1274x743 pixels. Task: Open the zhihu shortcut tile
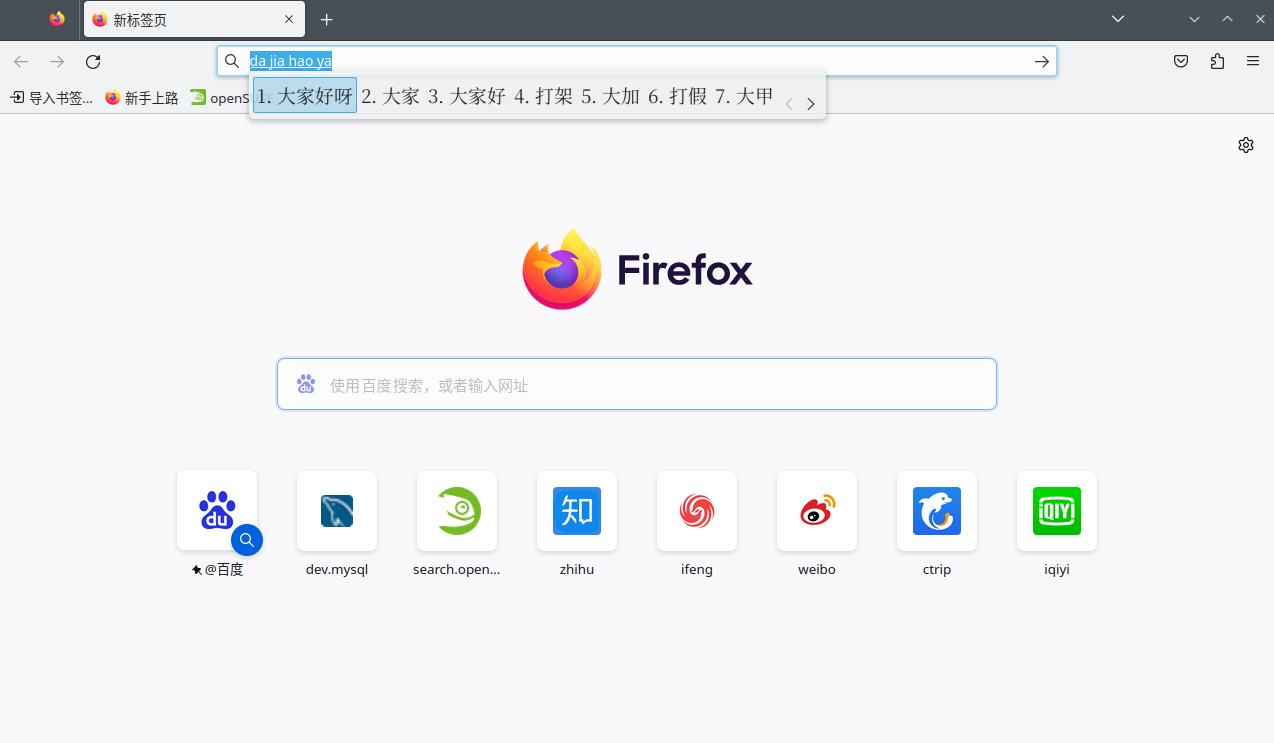coord(577,511)
